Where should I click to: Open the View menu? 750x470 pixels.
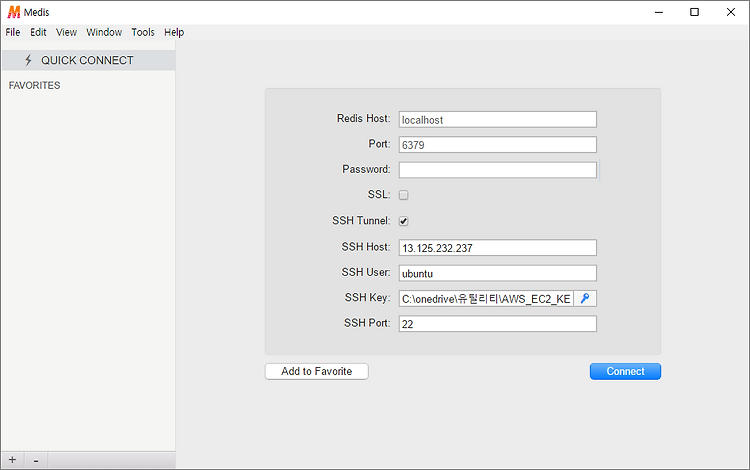coord(66,32)
